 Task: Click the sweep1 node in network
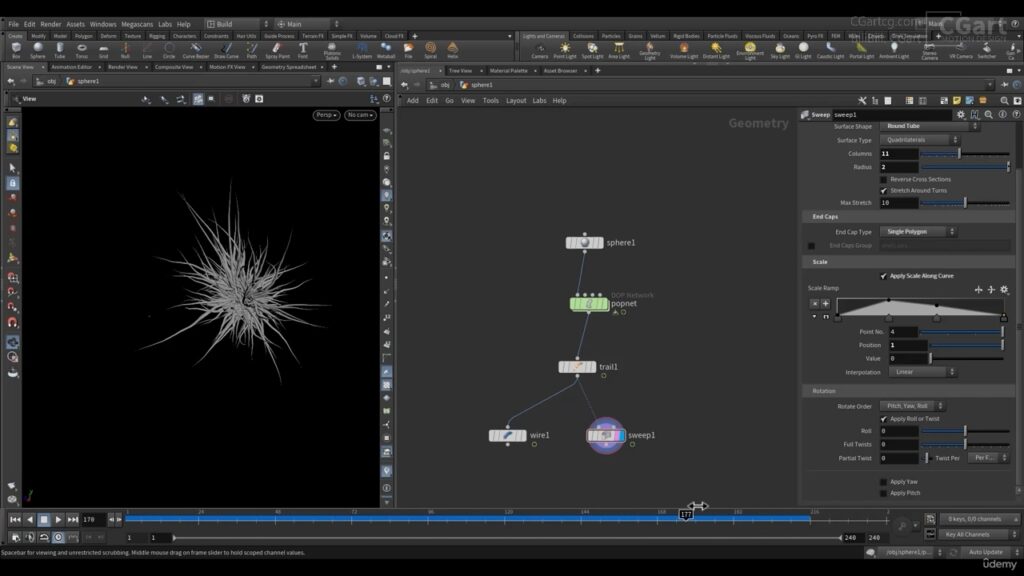(x=606, y=436)
